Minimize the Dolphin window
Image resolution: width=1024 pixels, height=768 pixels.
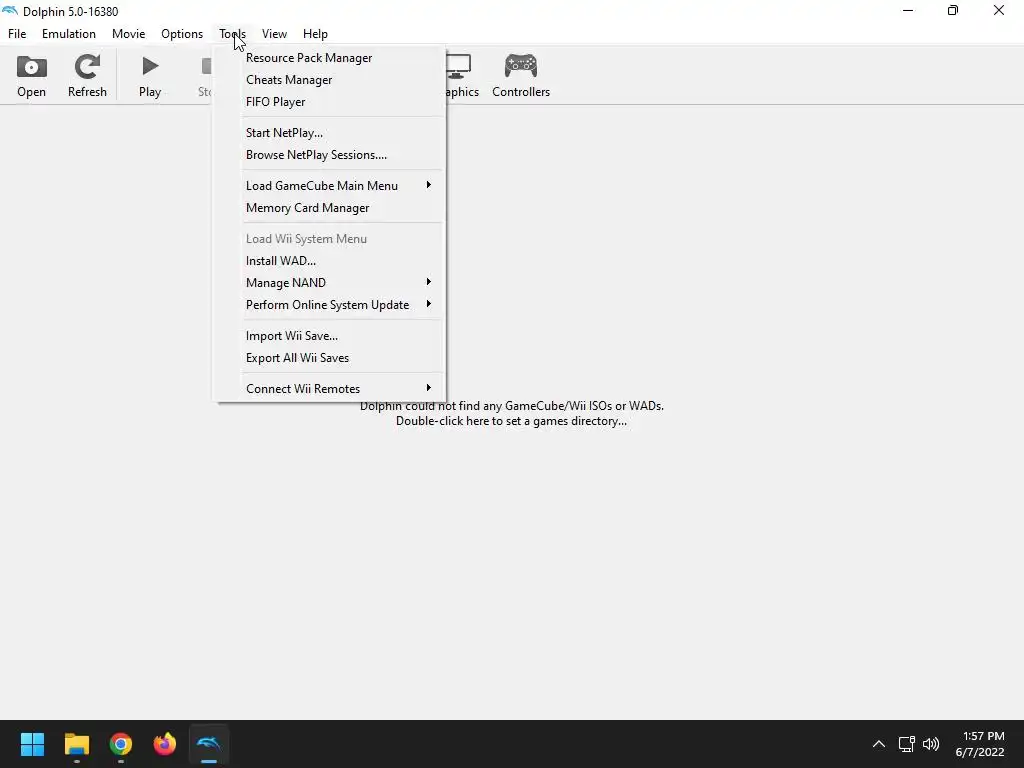point(908,10)
